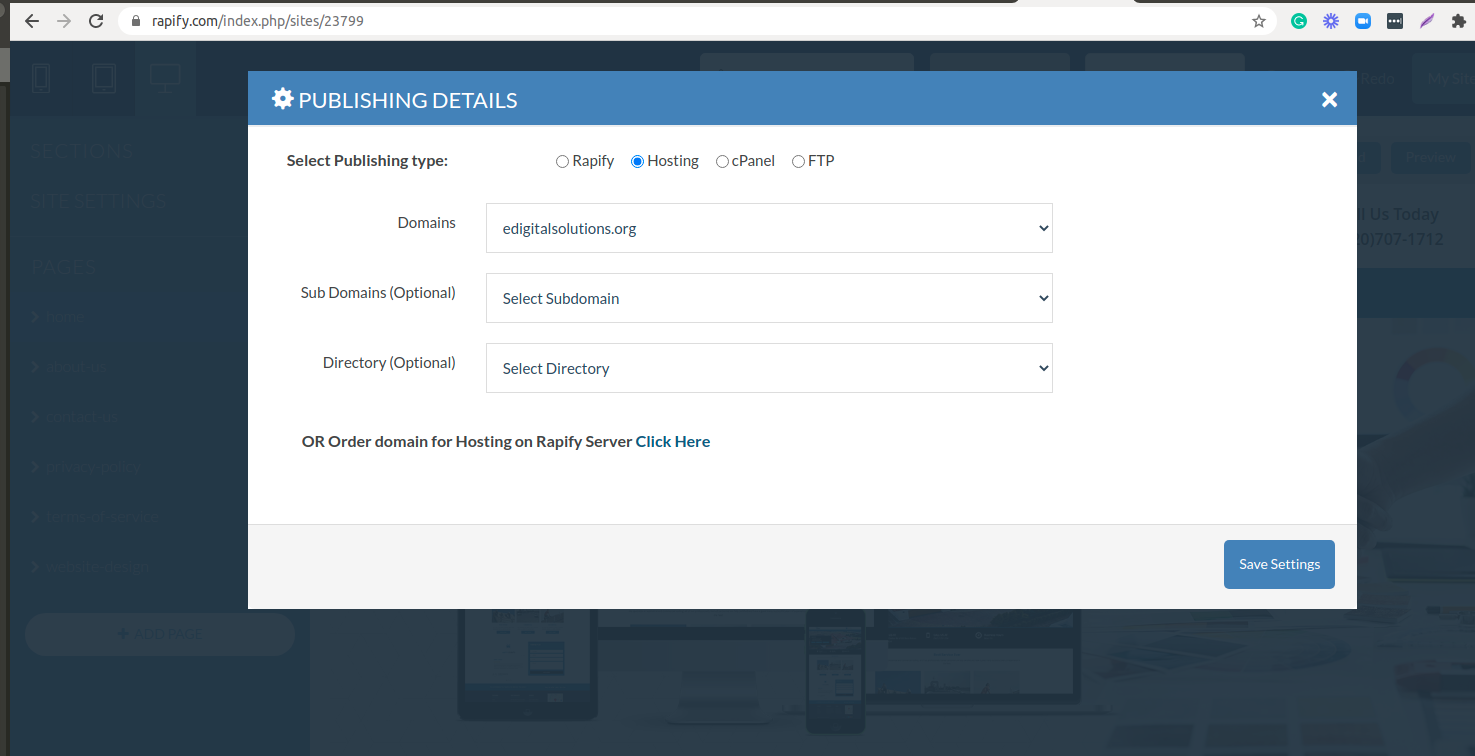Click the dark three-dots extension icon
Screen dimensions: 1475x756
pos(1395,21)
